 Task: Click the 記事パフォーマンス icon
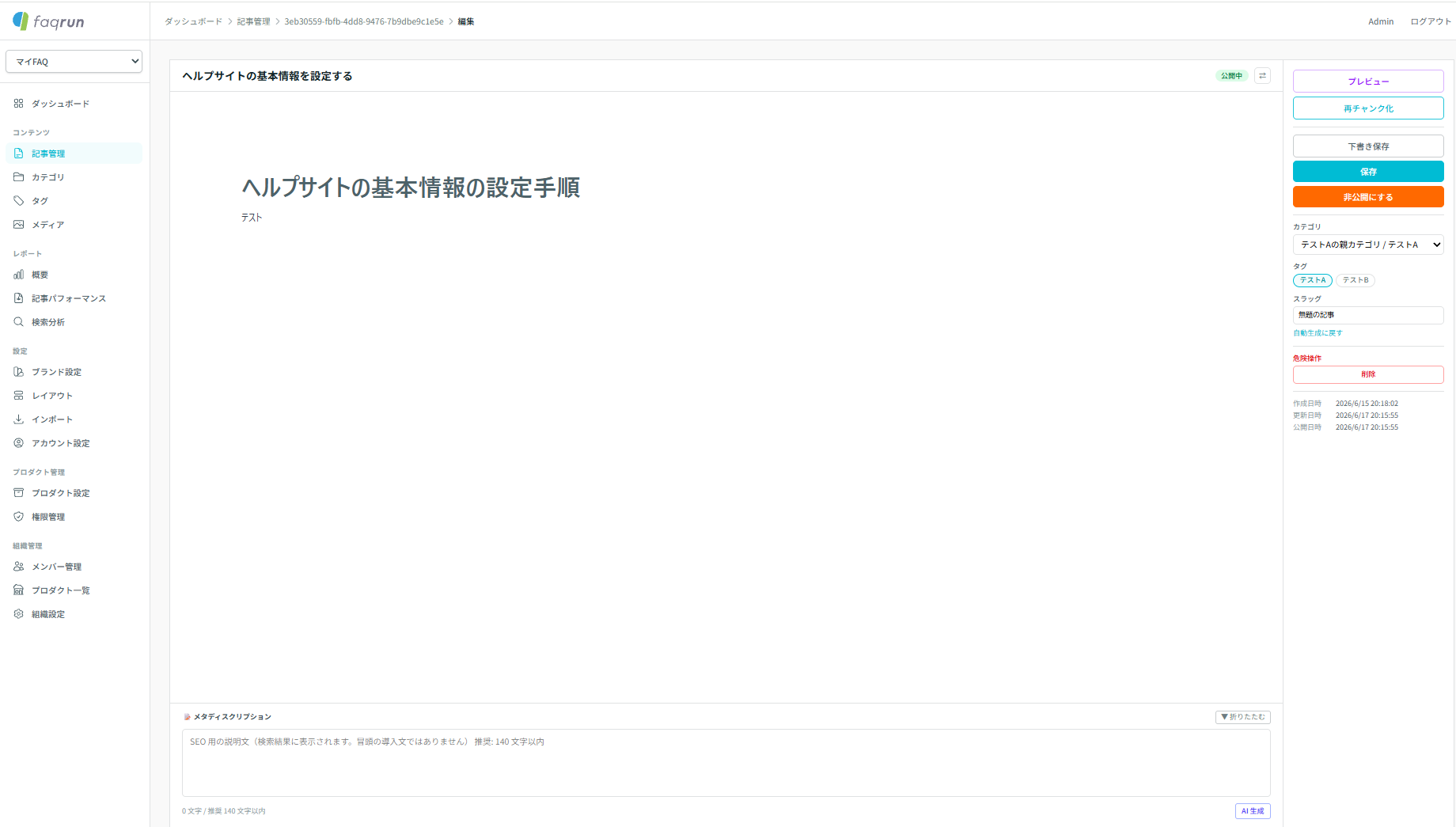click(x=18, y=298)
